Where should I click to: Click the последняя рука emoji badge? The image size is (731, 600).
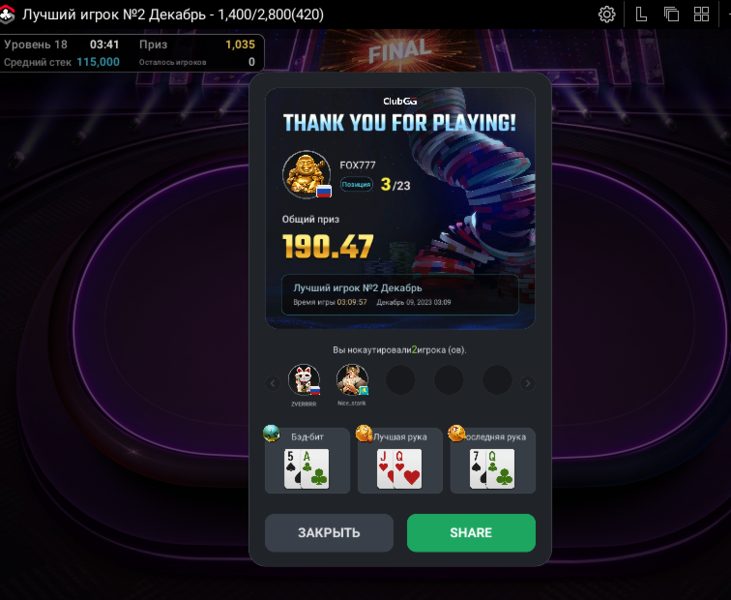pyautogui.click(x=456, y=433)
